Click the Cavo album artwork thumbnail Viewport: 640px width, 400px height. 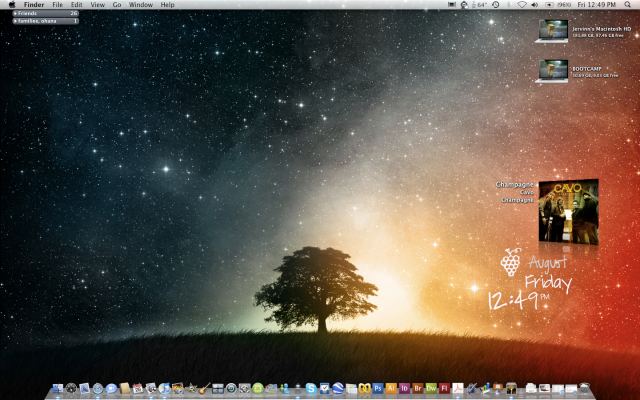[568, 210]
